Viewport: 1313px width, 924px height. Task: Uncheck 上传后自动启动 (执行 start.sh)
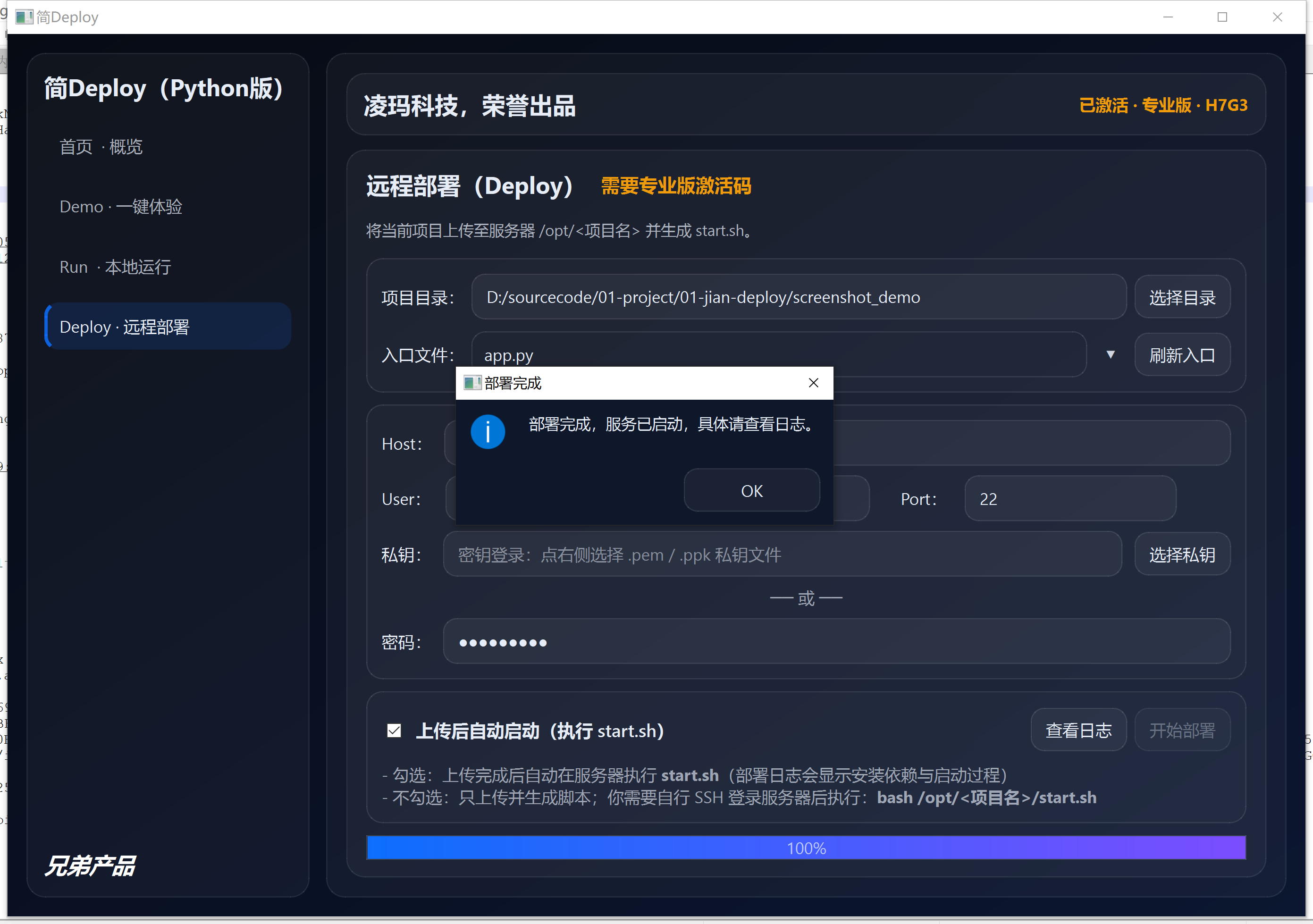(x=394, y=730)
